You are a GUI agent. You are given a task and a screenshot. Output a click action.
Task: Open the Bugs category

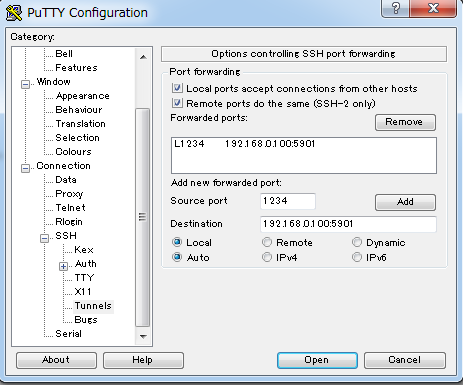tap(86, 320)
